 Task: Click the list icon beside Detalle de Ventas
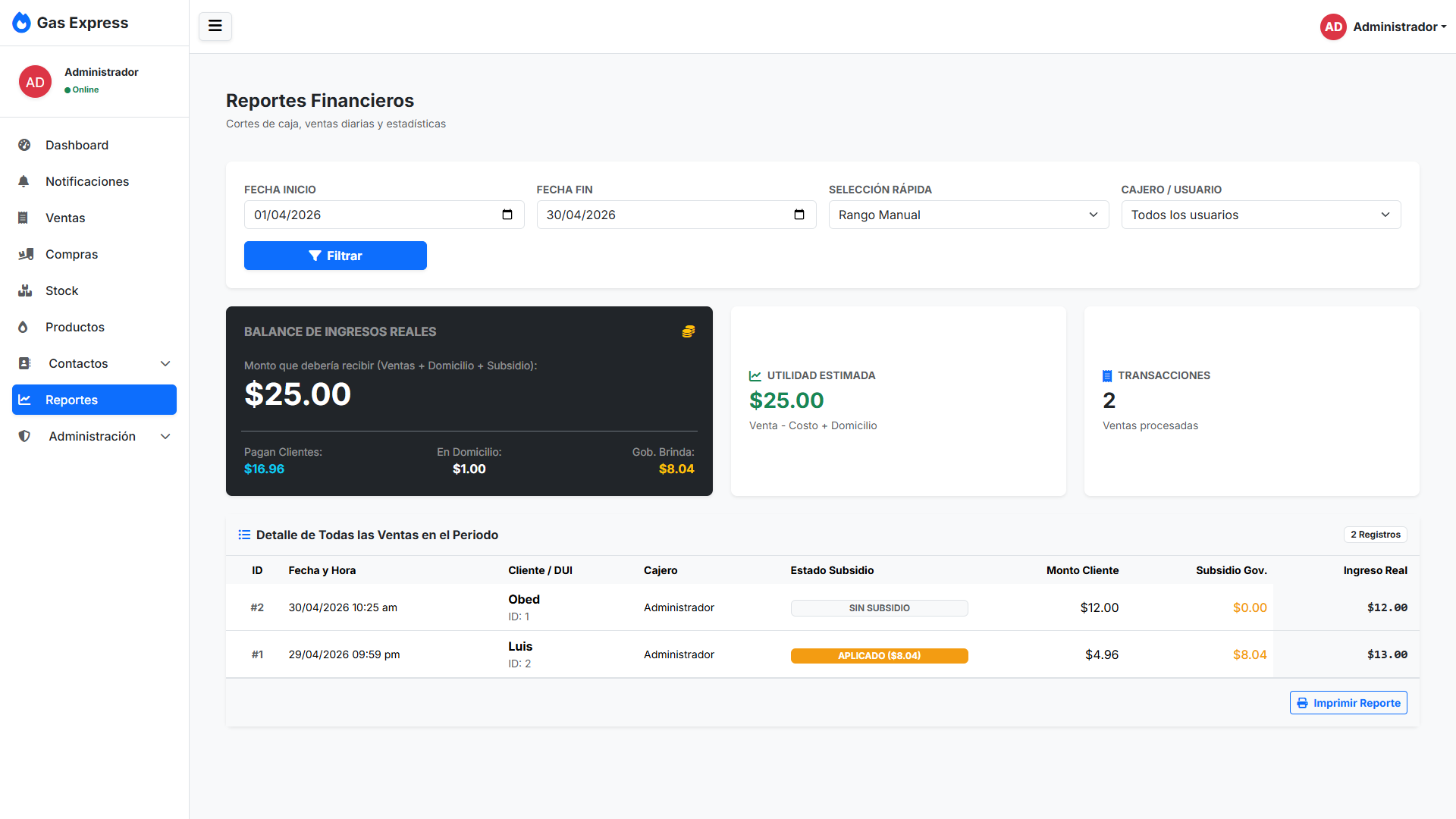pyautogui.click(x=244, y=535)
